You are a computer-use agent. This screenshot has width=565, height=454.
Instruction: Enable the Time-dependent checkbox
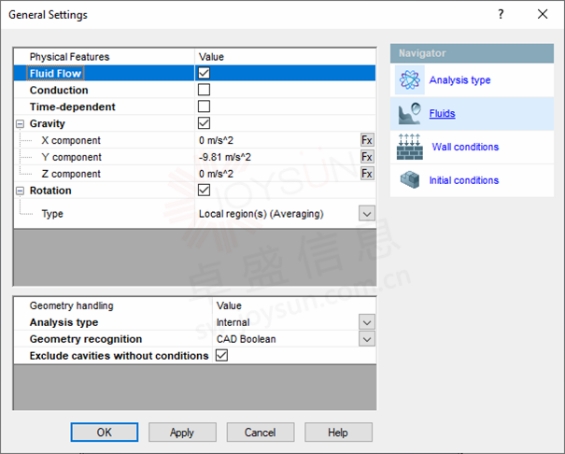click(x=204, y=106)
